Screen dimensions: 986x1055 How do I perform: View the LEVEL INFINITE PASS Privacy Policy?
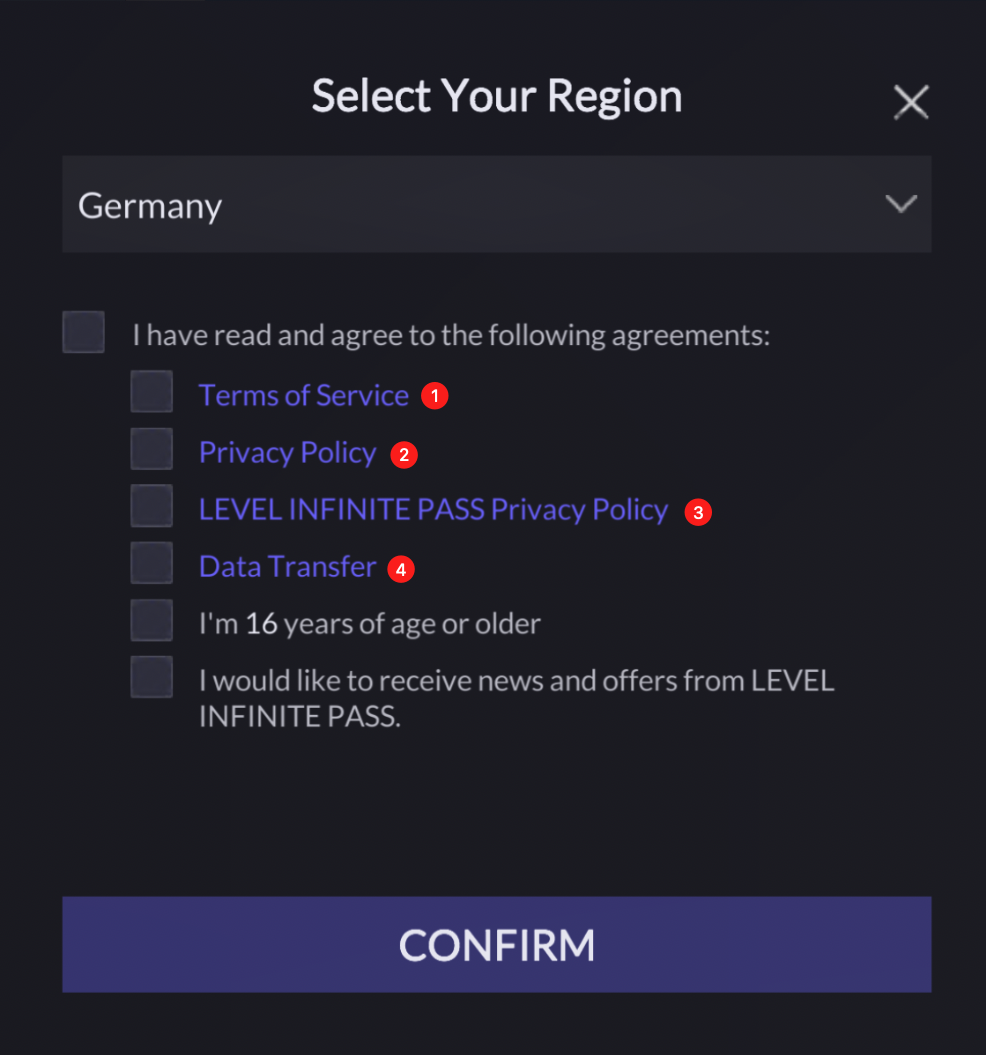[x=432, y=509]
